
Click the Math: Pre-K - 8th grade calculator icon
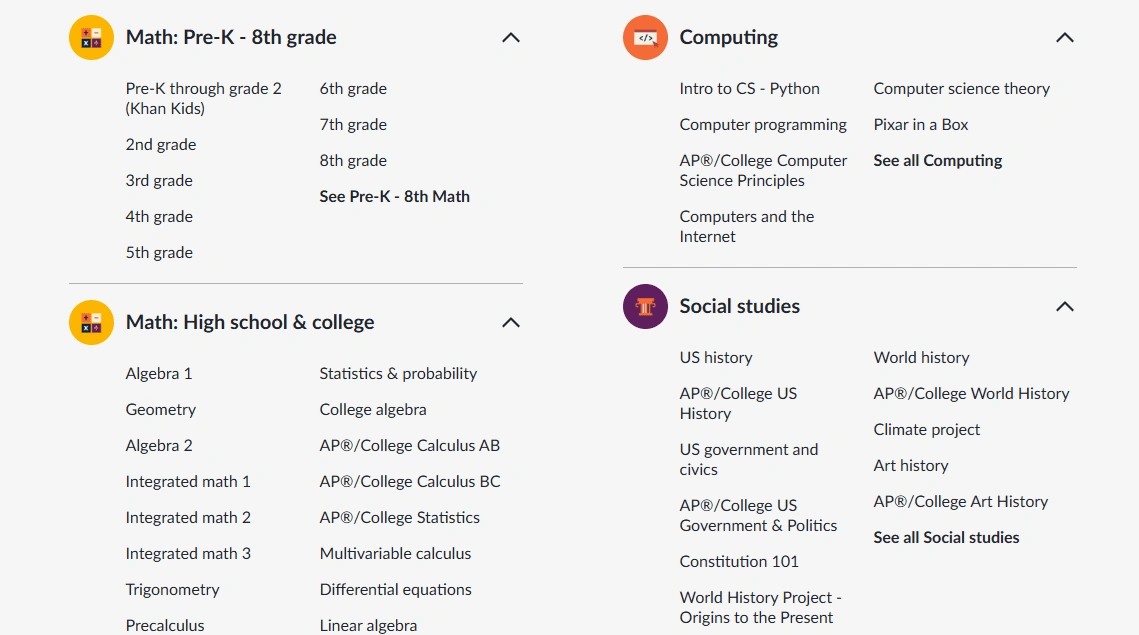[91, 37]
